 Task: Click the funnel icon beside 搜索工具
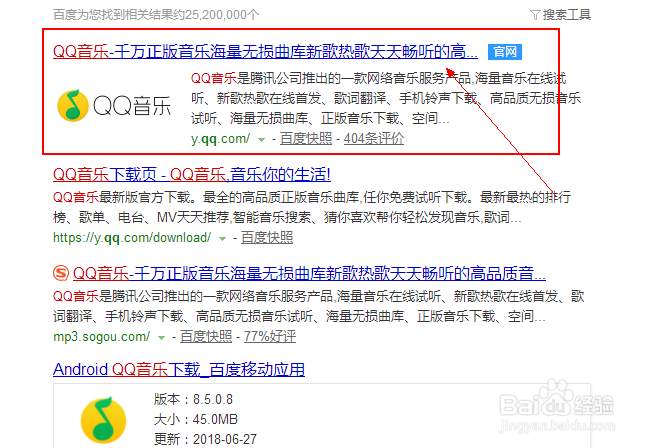[535, 15]
